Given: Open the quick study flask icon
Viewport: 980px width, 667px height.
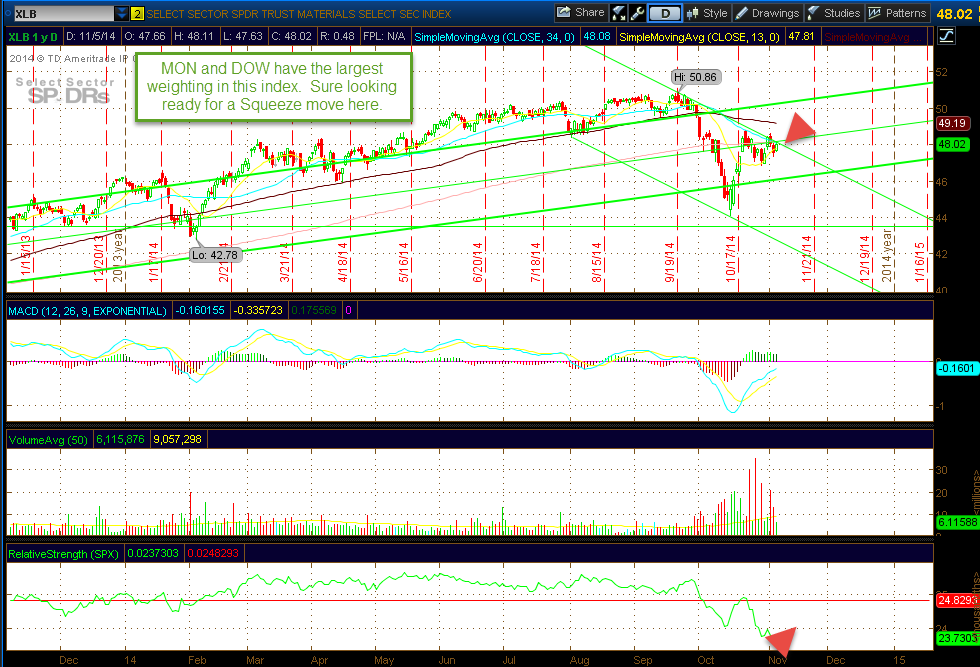Looking at the screenshot, I should [x=618, y=13].
